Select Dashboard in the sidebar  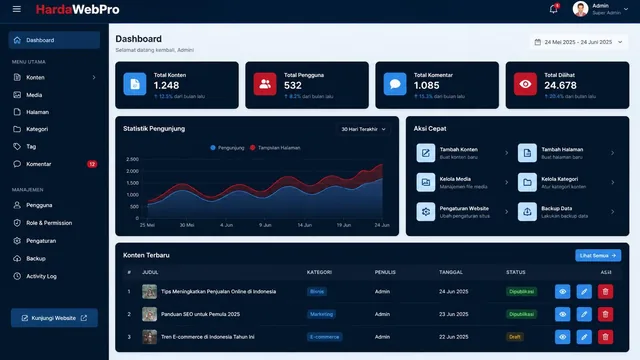click(54, 40)
